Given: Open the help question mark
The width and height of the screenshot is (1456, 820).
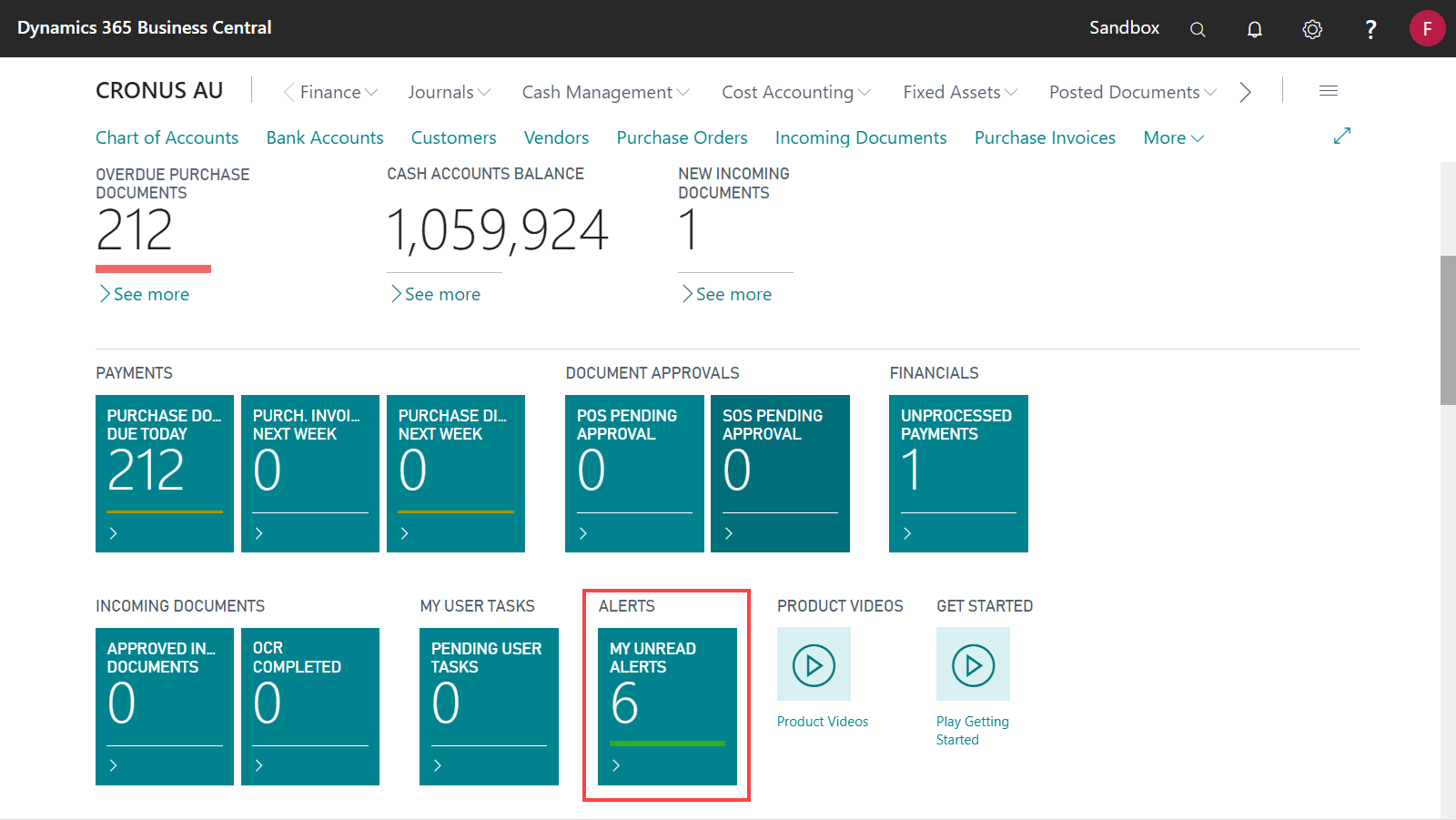Looking at the screenshot, I should [1370, 29].
